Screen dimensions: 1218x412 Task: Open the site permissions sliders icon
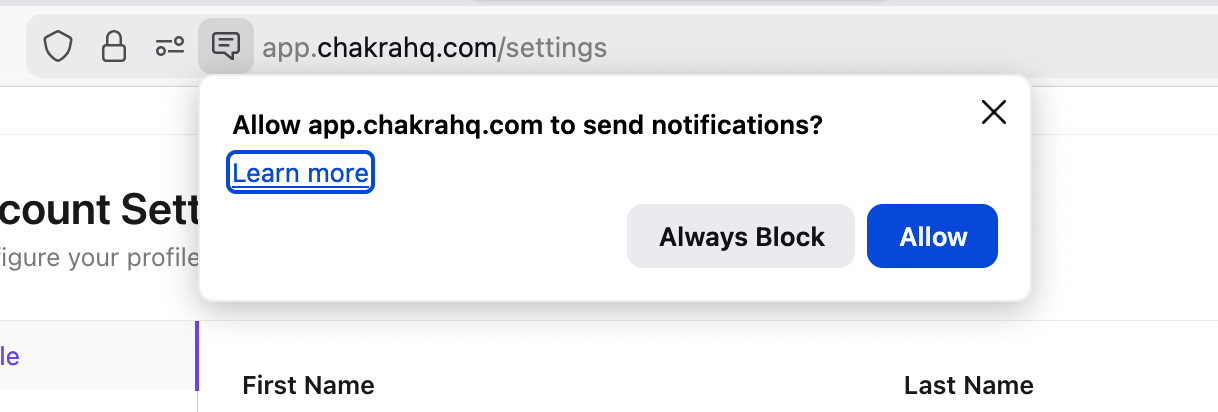coord(169,46)
